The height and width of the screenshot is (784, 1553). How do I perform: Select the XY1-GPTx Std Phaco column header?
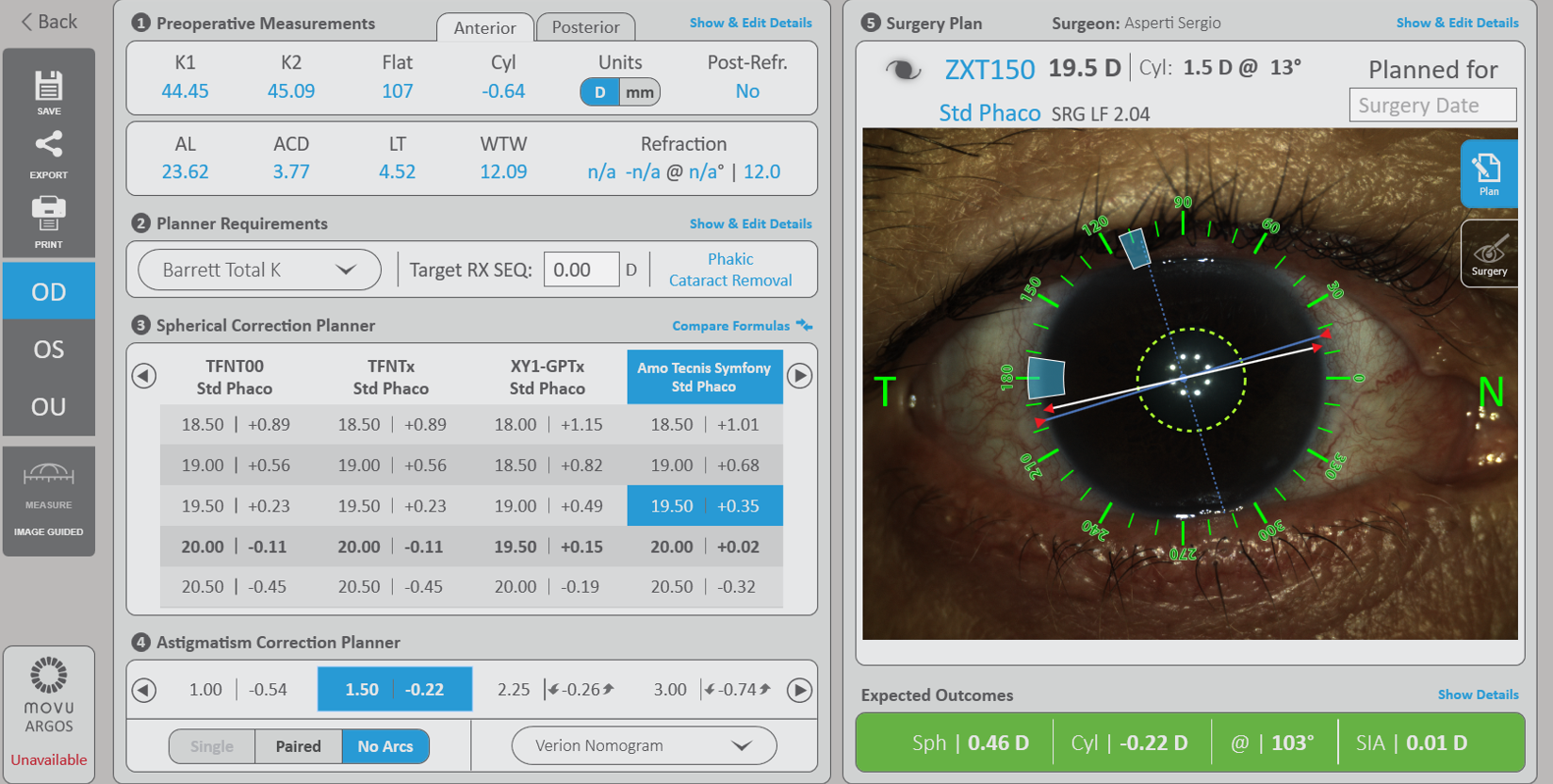click(x=548, y=377)
